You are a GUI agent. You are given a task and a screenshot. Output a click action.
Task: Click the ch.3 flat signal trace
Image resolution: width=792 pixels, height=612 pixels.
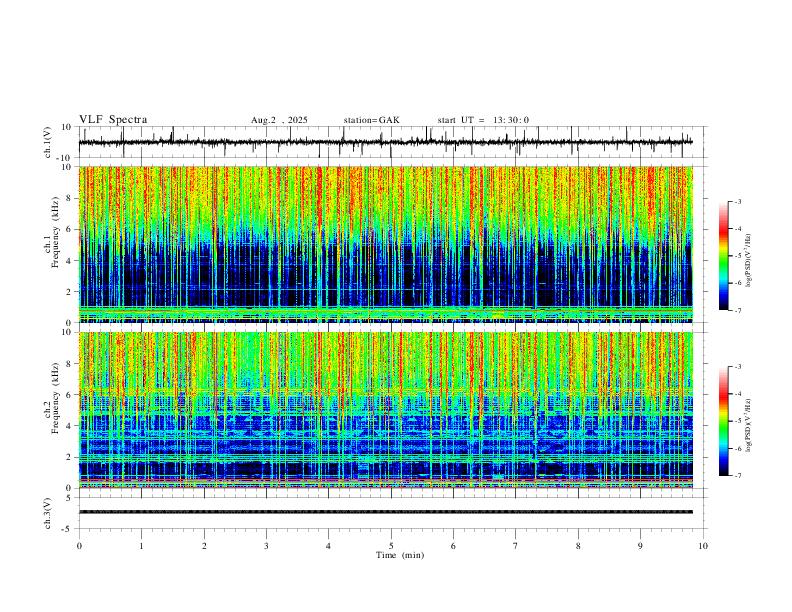pyautogui.click(x=386, y=512)
